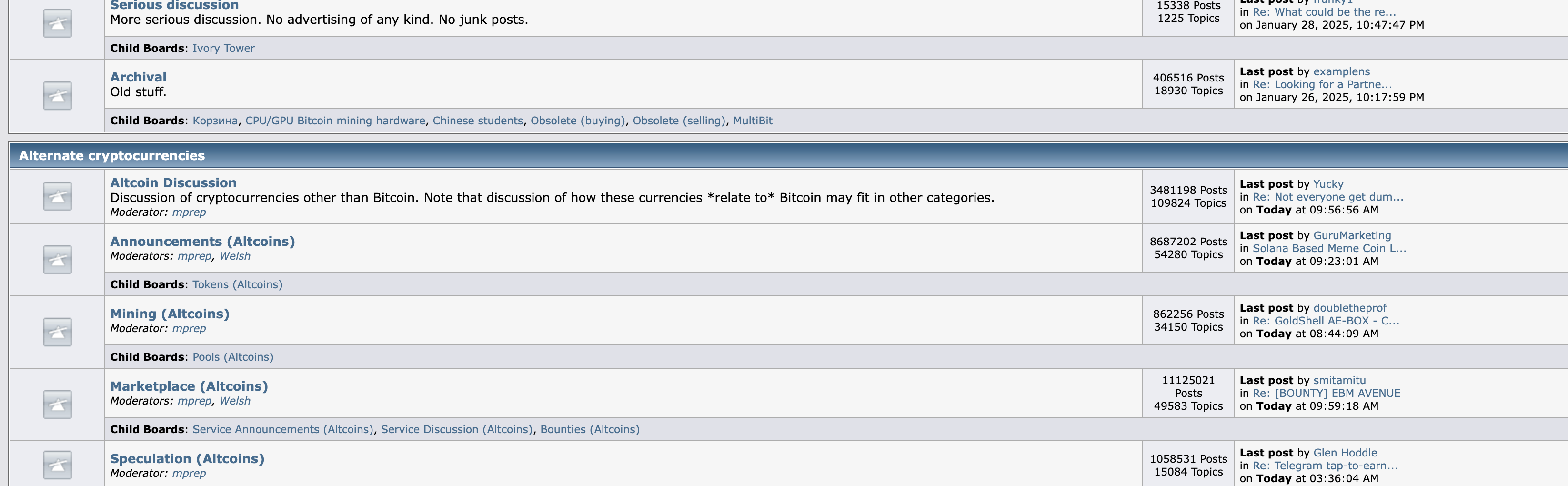The height and width of the screenshot is (486, 1568).
Task: Click the board icon beside Announcements (Altcoins)
Action: [57, 260]
